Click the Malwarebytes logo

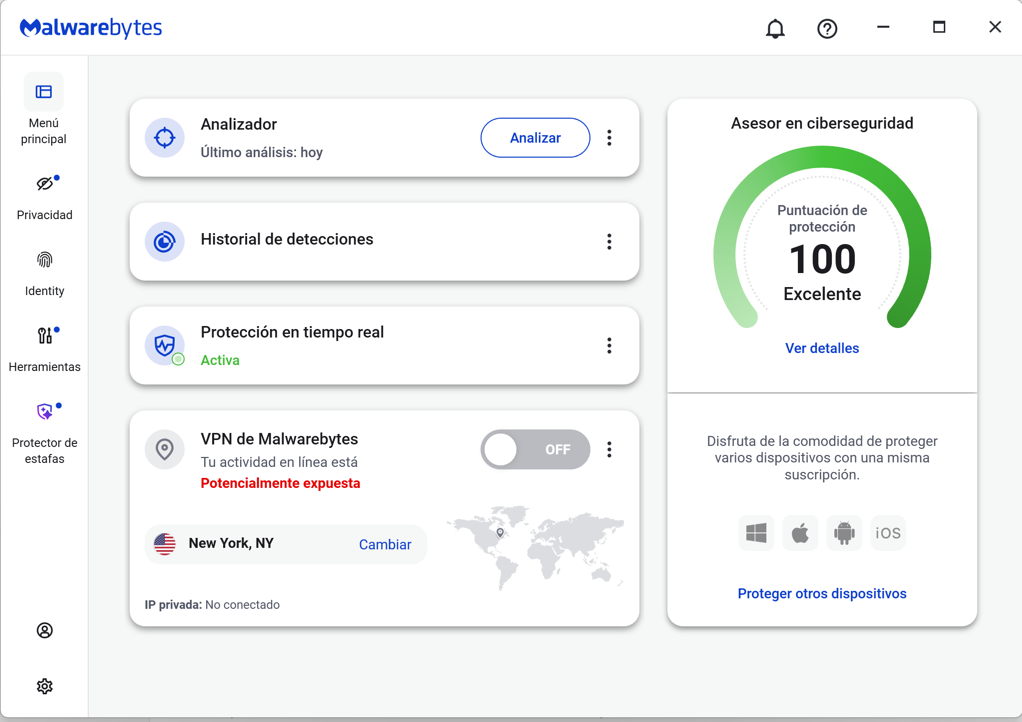click(91, 28)
